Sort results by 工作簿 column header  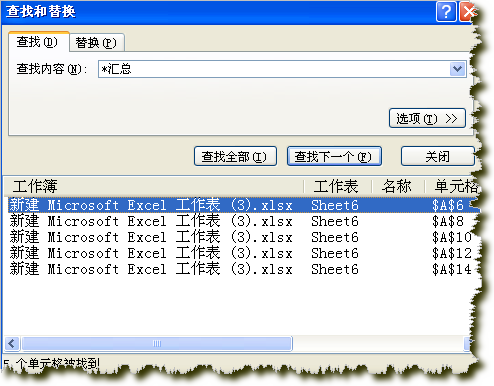[x=154, y=186]
